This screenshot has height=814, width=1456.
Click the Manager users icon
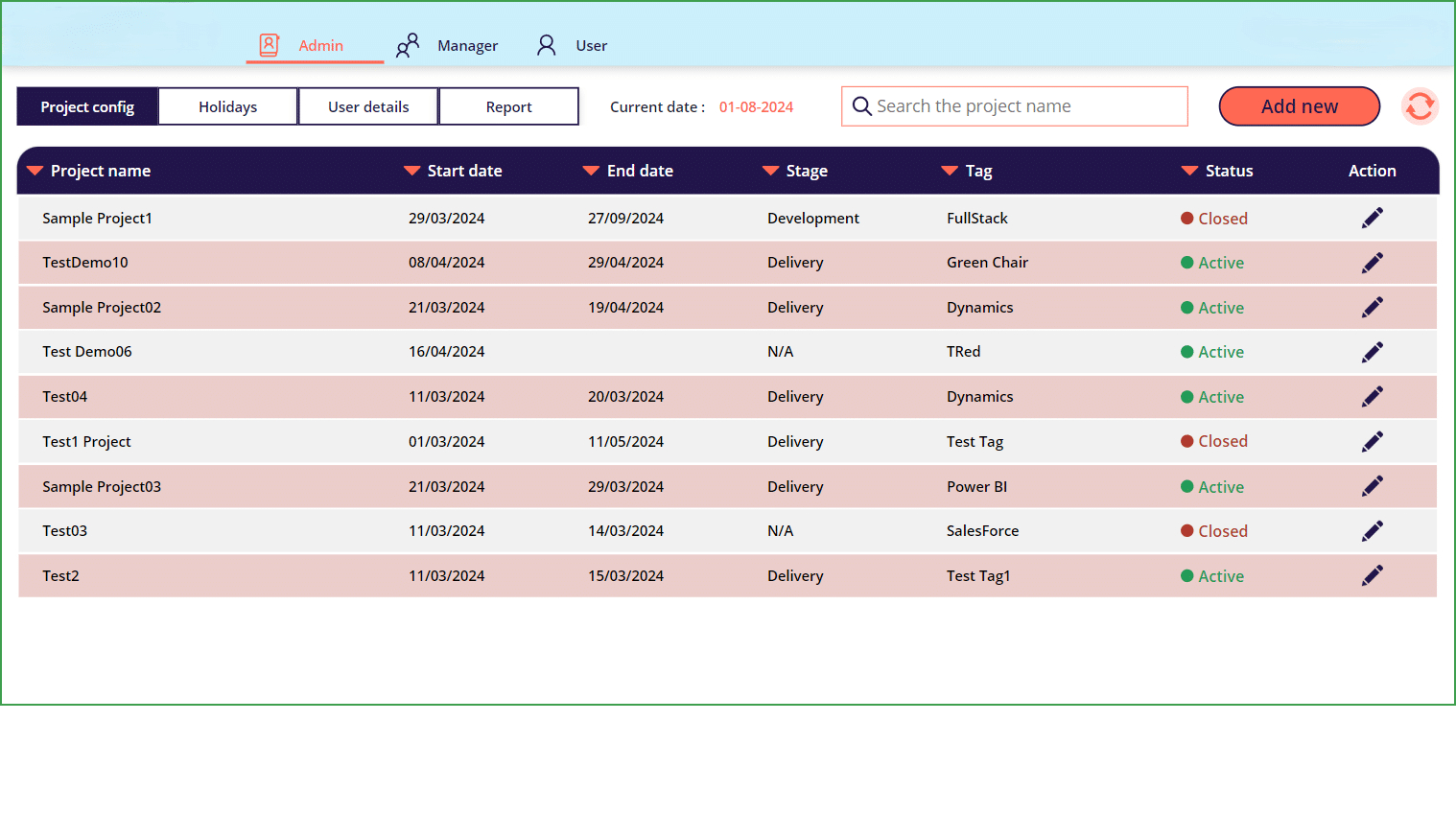click(407, 44)
